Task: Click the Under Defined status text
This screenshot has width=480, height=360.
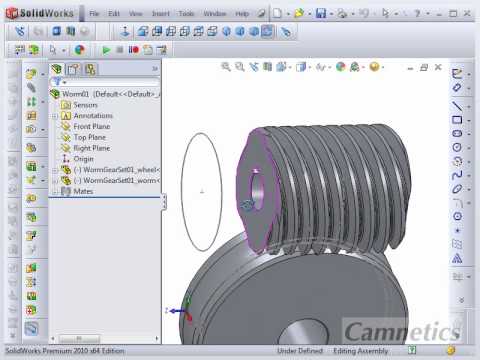Action: tap(300, 351)
